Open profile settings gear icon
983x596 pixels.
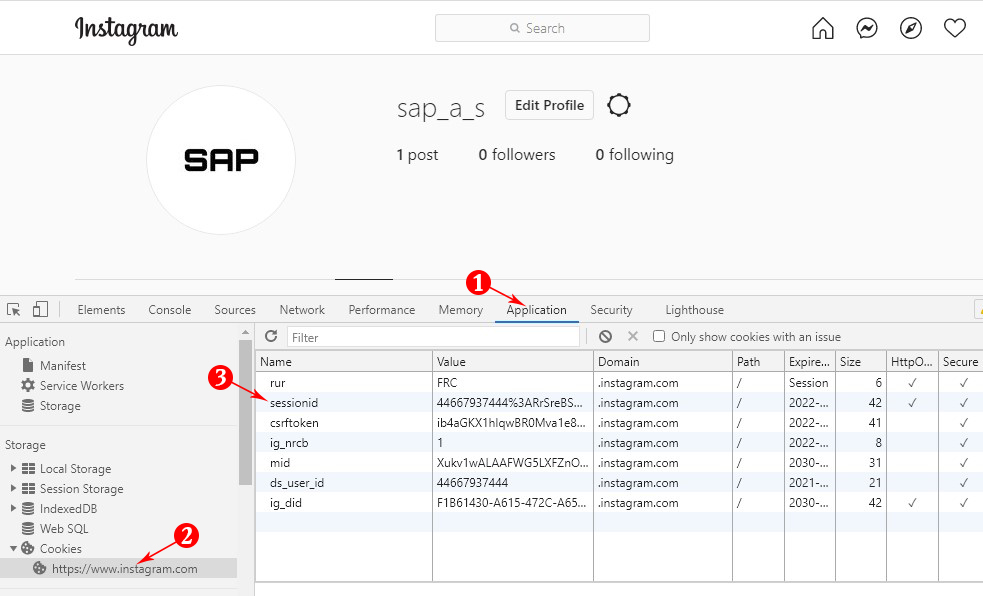click(619, 105)
